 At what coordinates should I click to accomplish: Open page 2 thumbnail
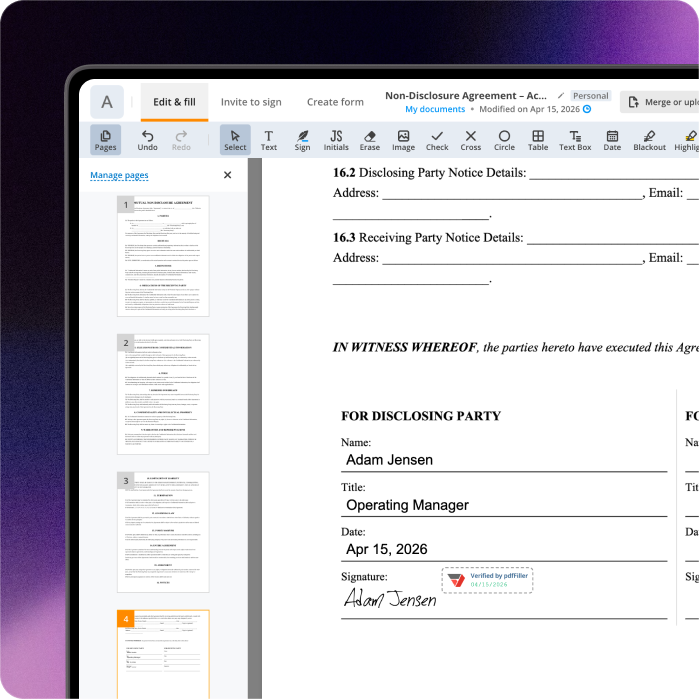[163, 394]
